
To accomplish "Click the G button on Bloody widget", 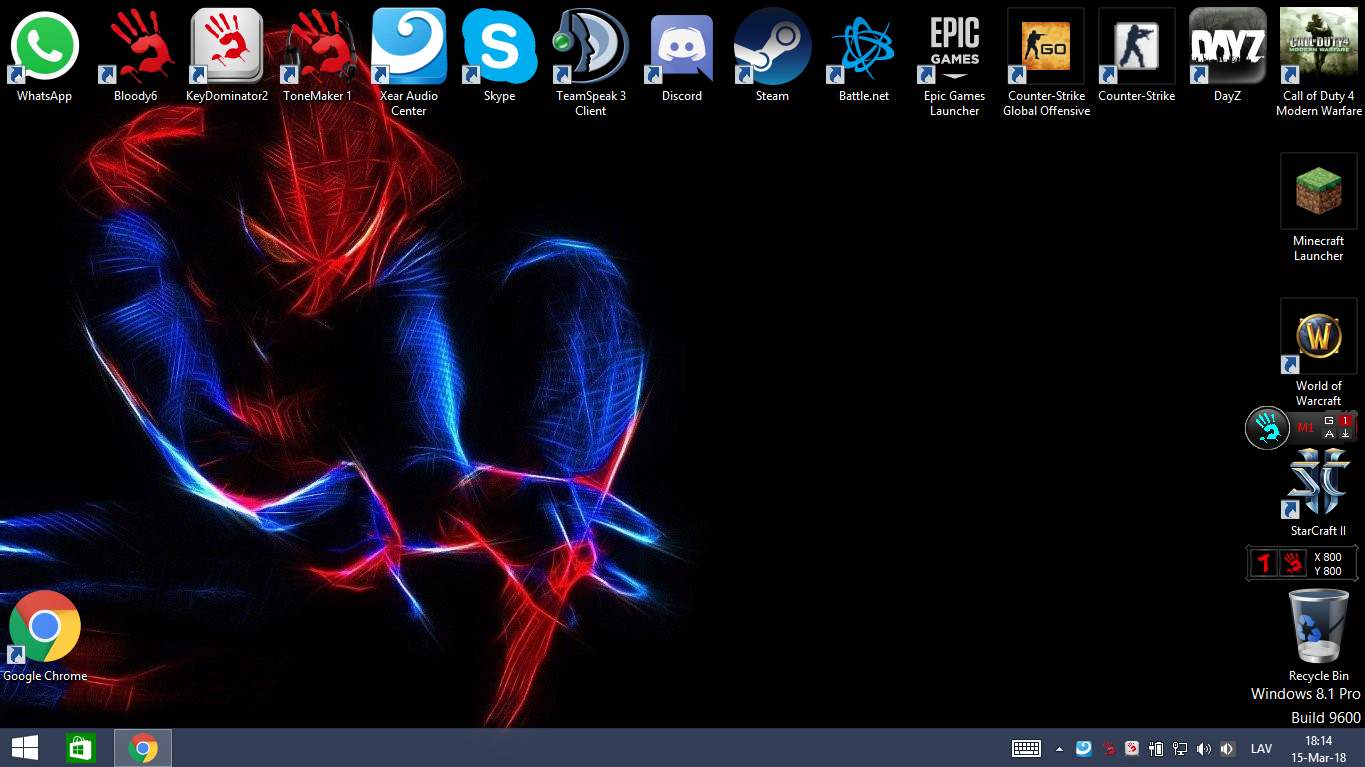I will pyautogui.click(x=1329, y=421).
